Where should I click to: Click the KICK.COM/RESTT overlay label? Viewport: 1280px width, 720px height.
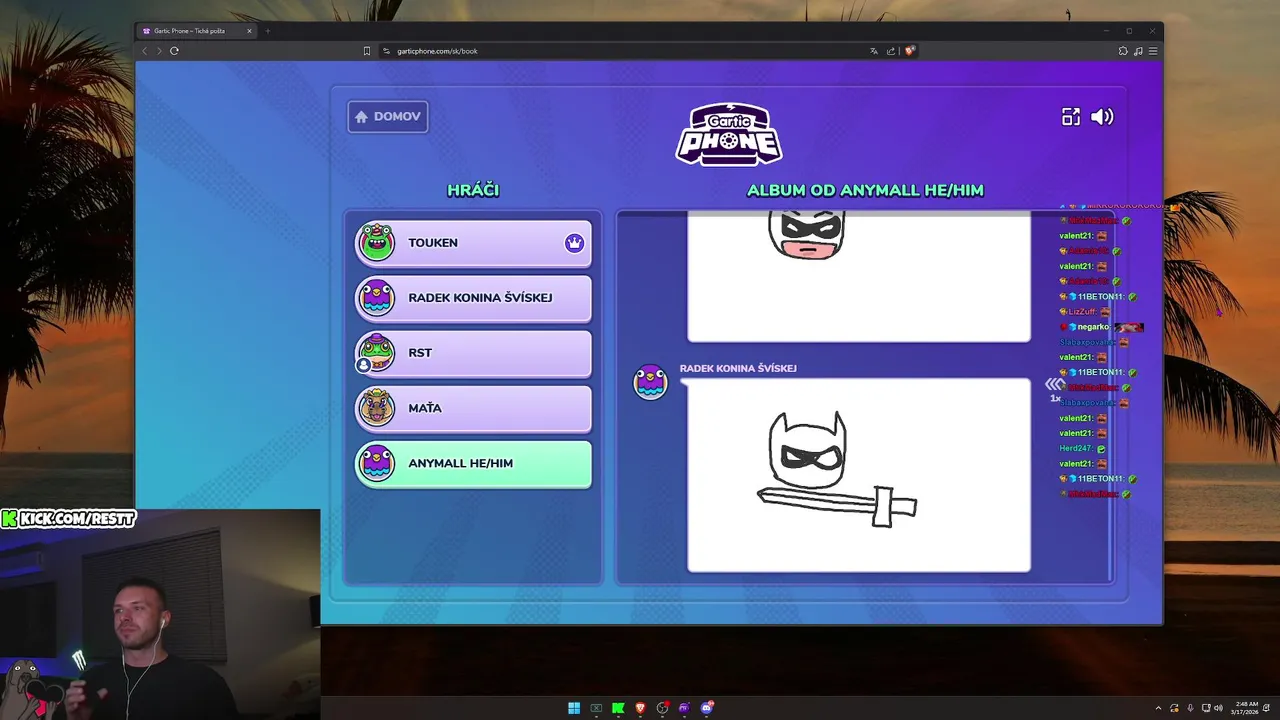coord(68,518)
